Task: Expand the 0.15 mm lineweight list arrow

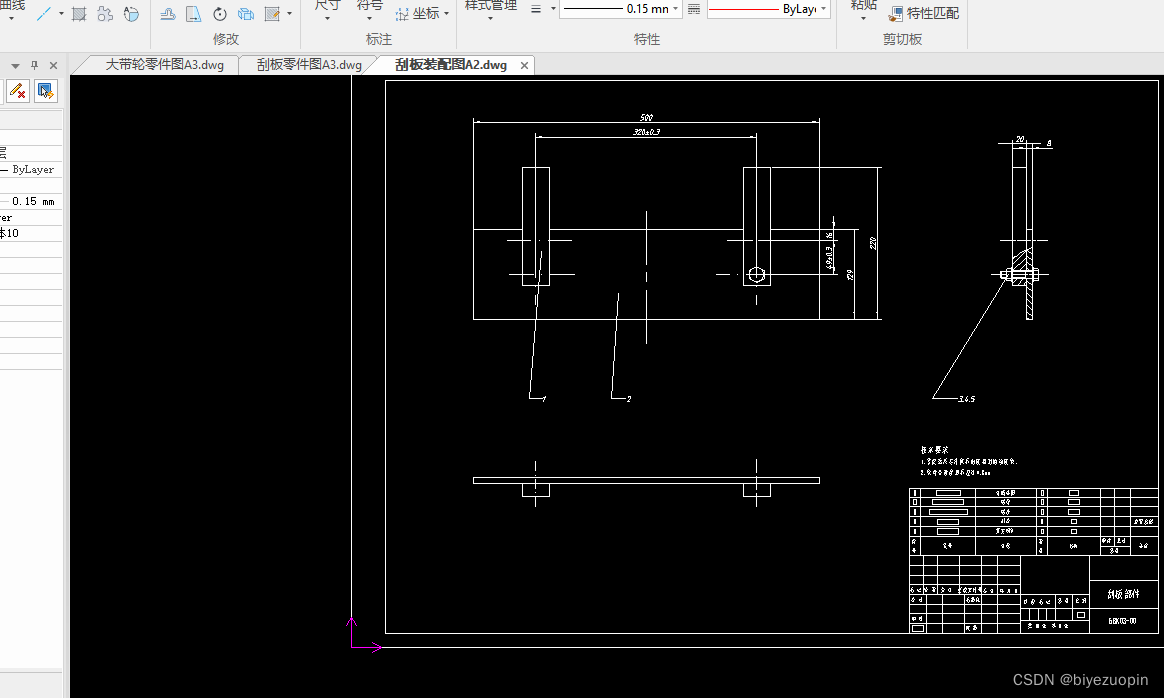Action: (x=676, y=9)
